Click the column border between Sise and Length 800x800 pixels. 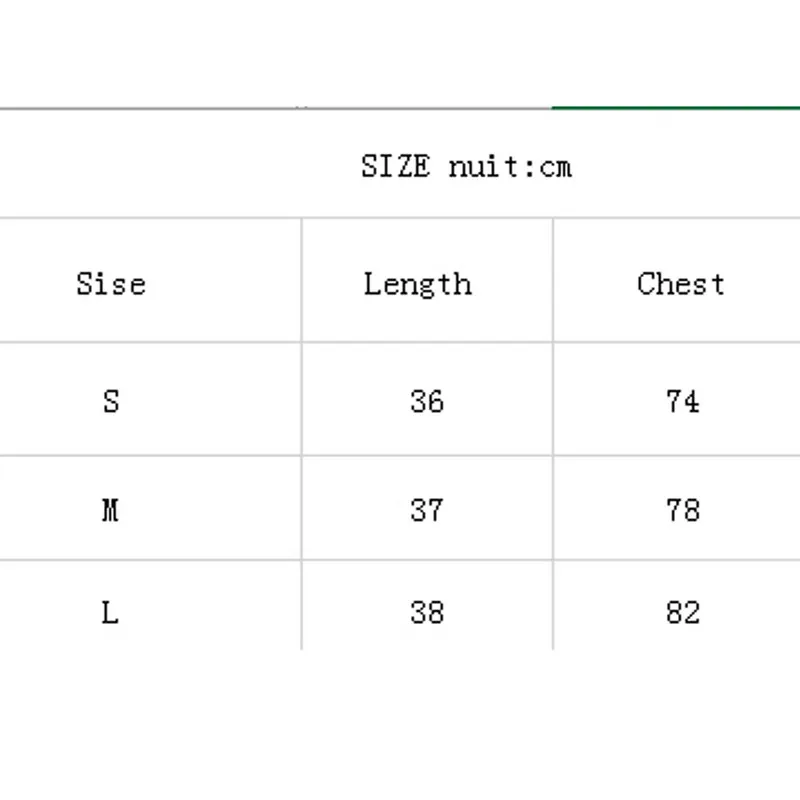302,434
